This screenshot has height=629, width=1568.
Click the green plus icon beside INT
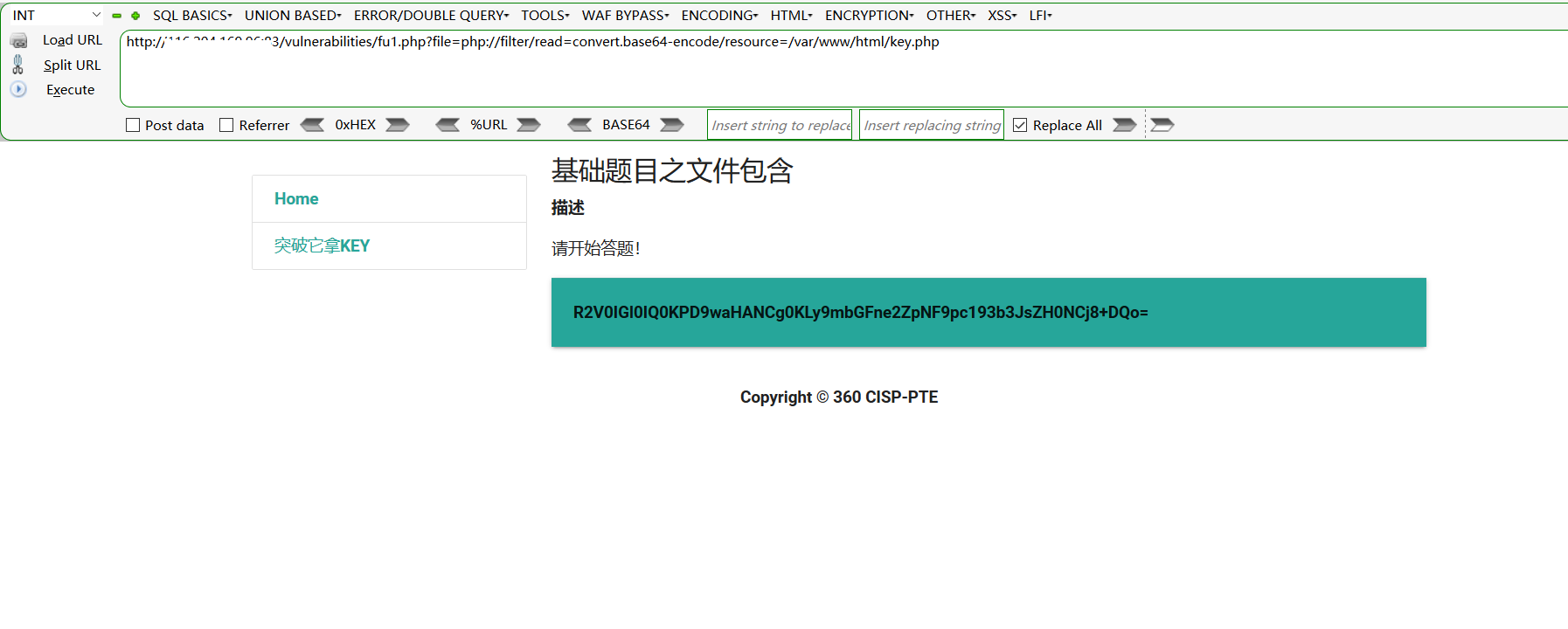135,16
